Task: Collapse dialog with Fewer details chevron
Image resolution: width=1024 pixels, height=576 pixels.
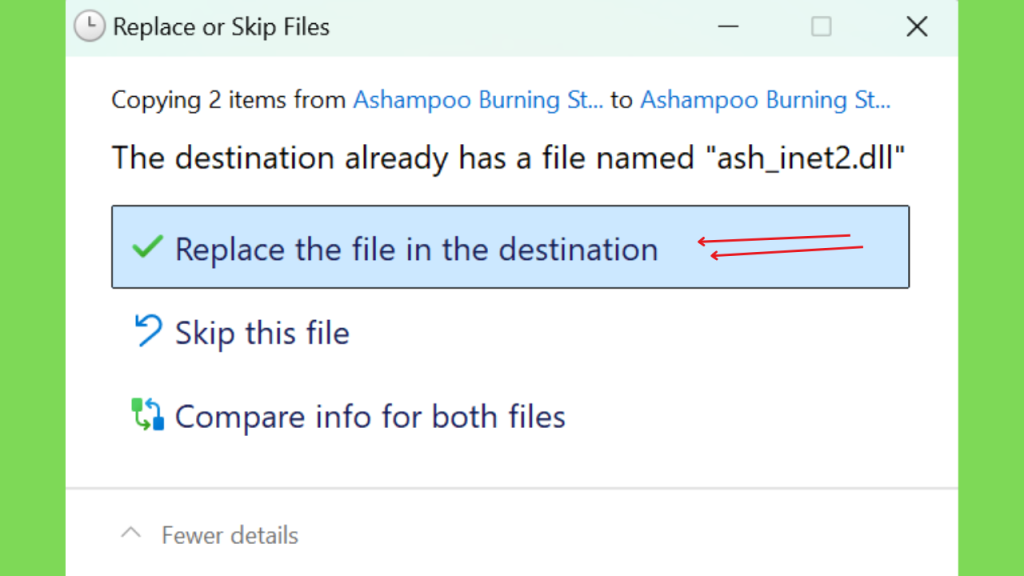Action: 131,533
